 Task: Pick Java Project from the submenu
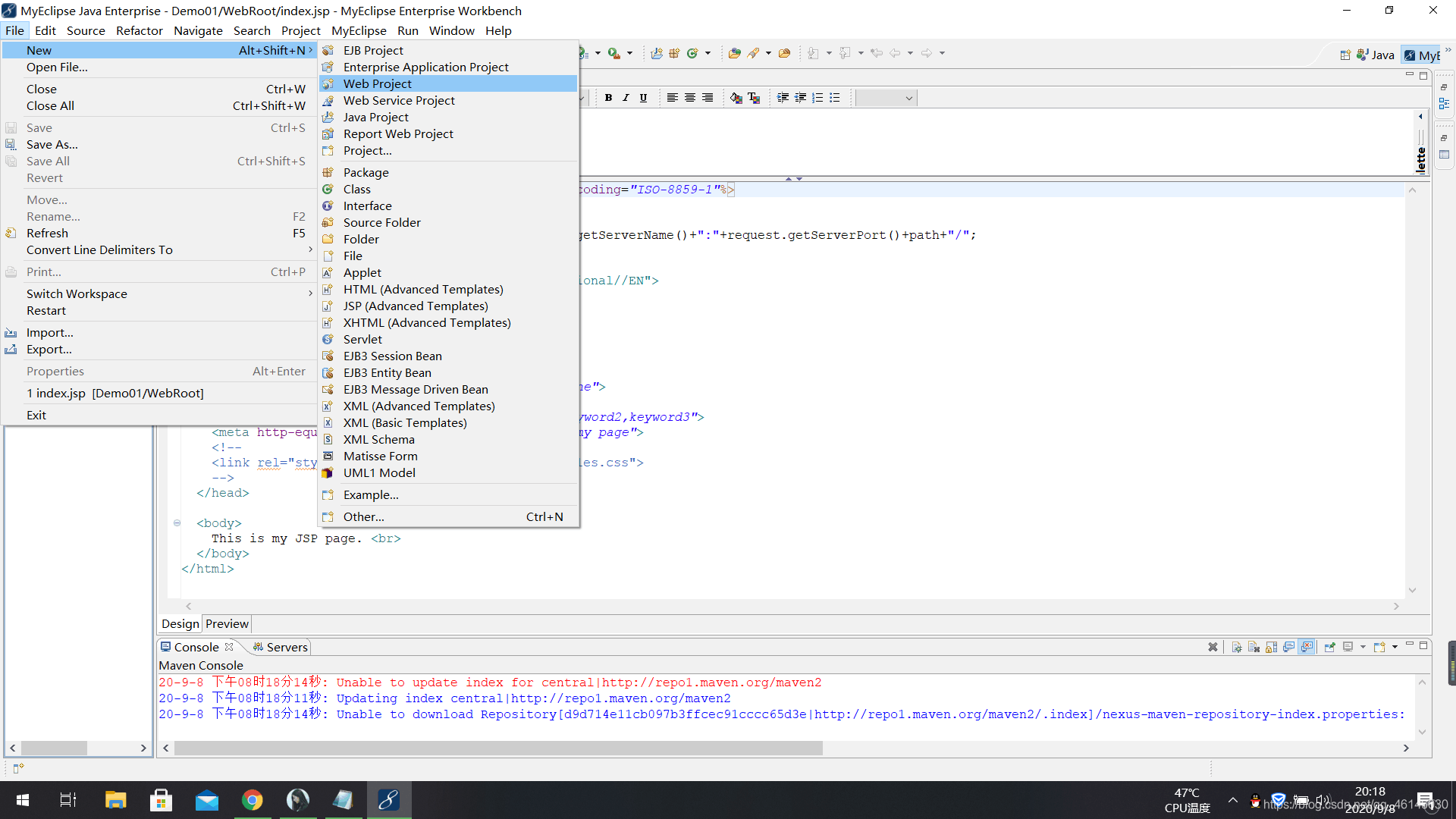click(448, 117)
